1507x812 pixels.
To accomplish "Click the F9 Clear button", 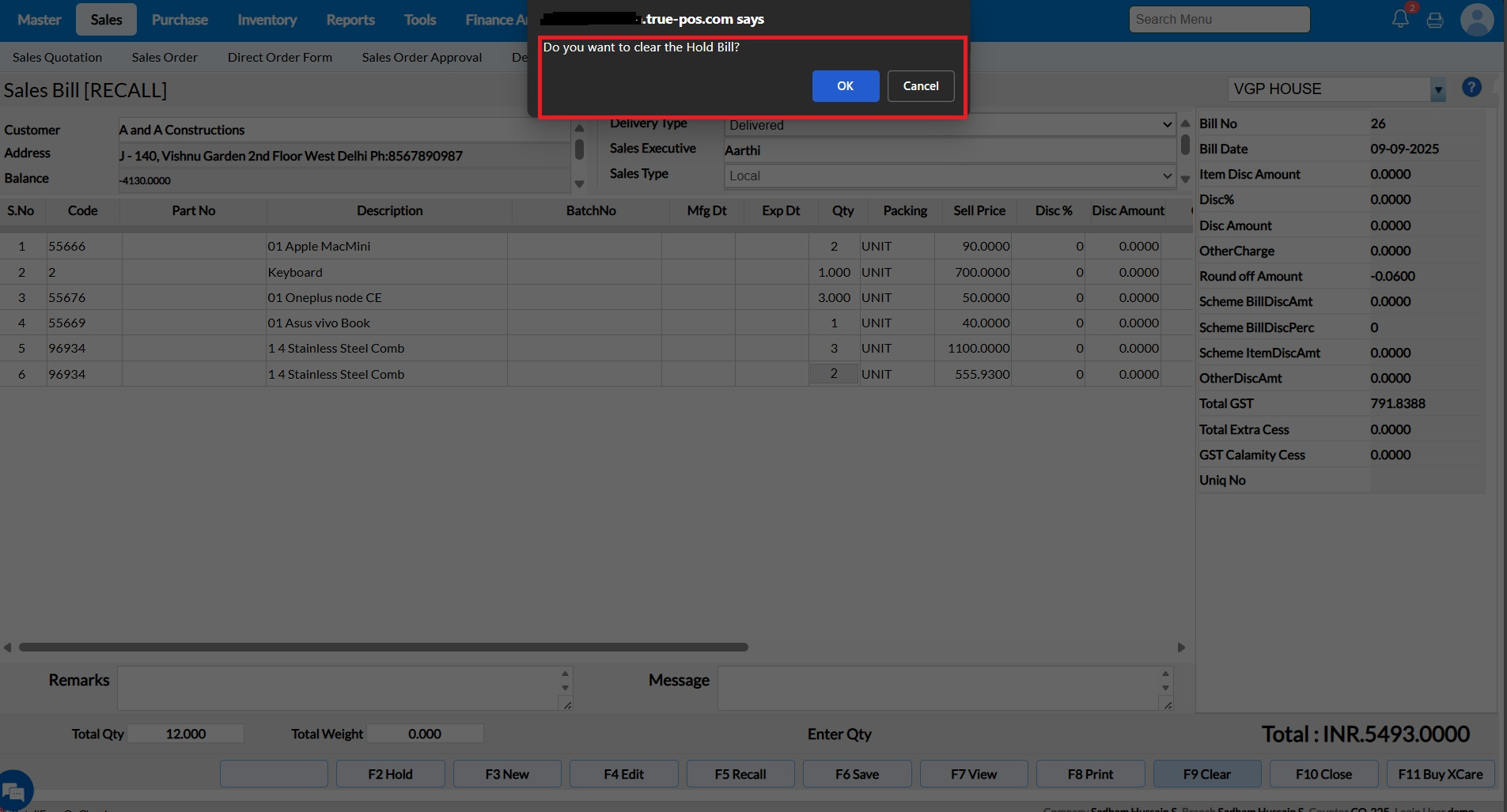I will tap(1207, 774).
